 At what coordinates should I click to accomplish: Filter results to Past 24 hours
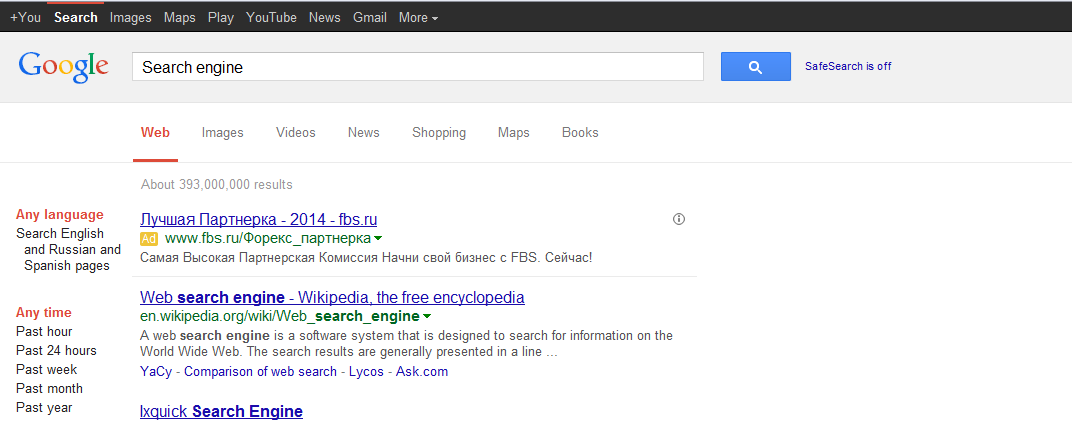pyautogui.click(x=56, y=351)
